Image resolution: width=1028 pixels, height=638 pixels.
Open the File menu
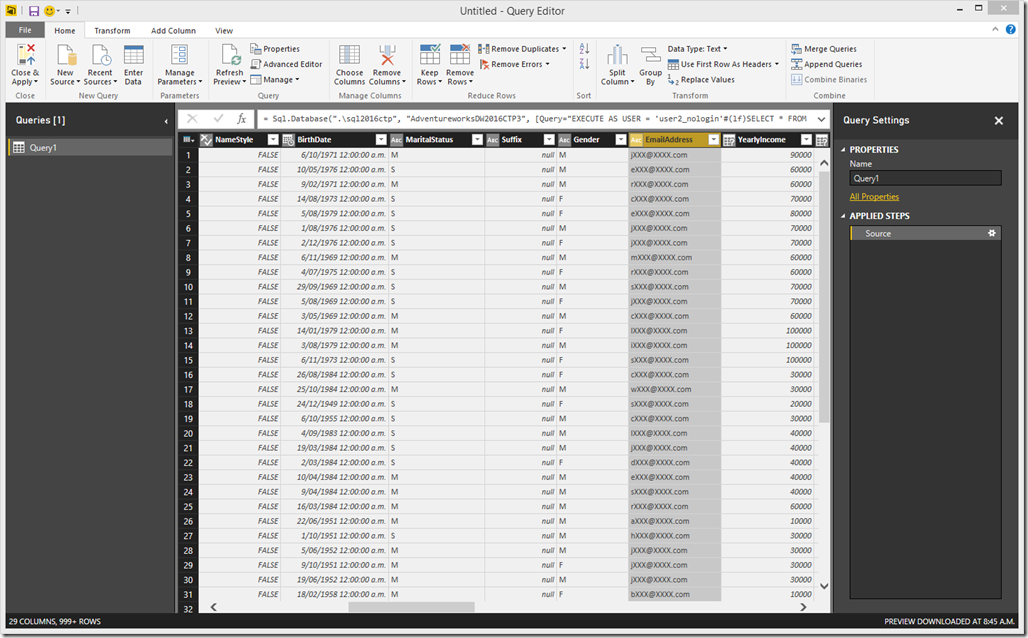coord(25,30)
